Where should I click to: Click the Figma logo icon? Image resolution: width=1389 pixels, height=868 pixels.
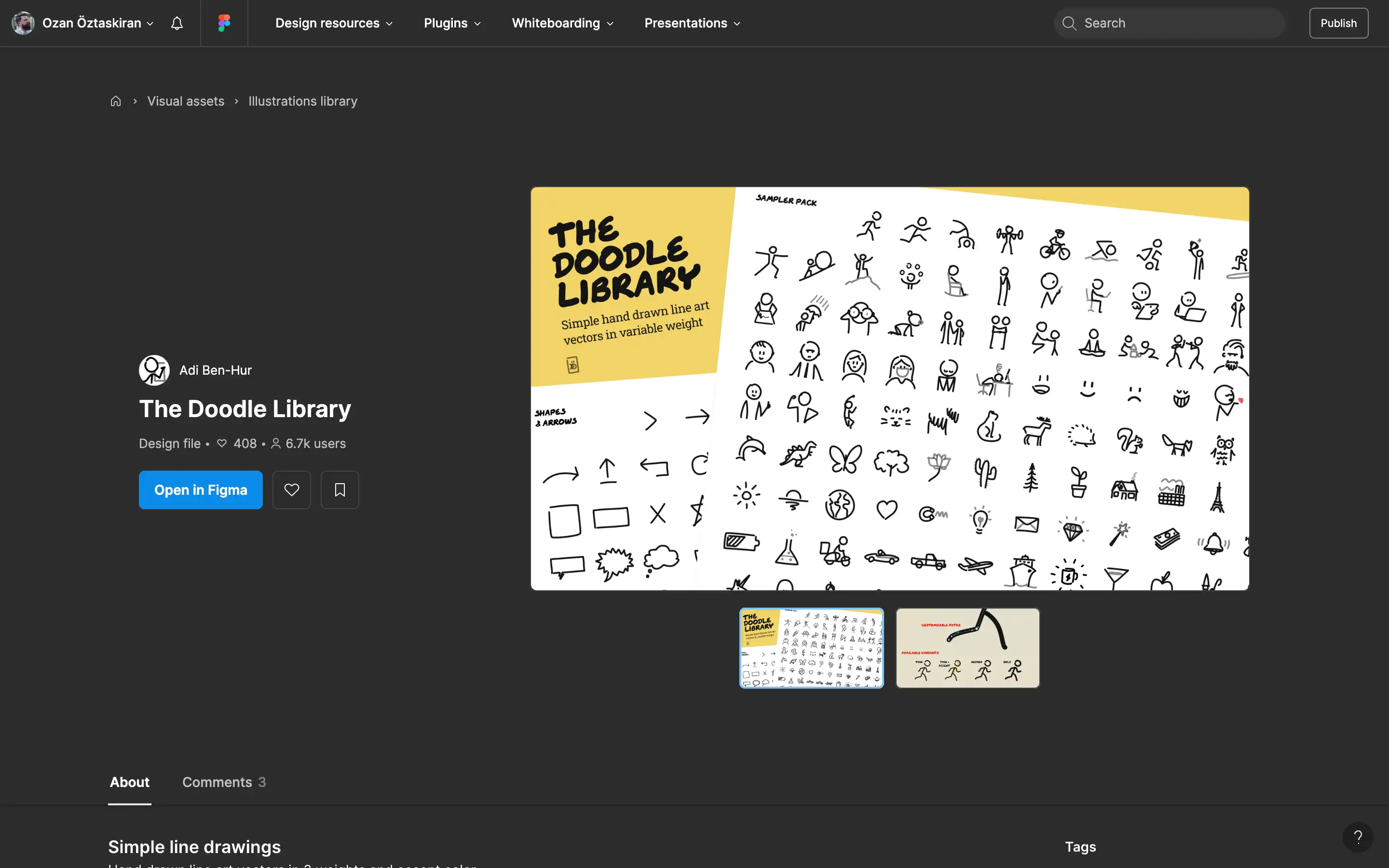coord(224,23)
